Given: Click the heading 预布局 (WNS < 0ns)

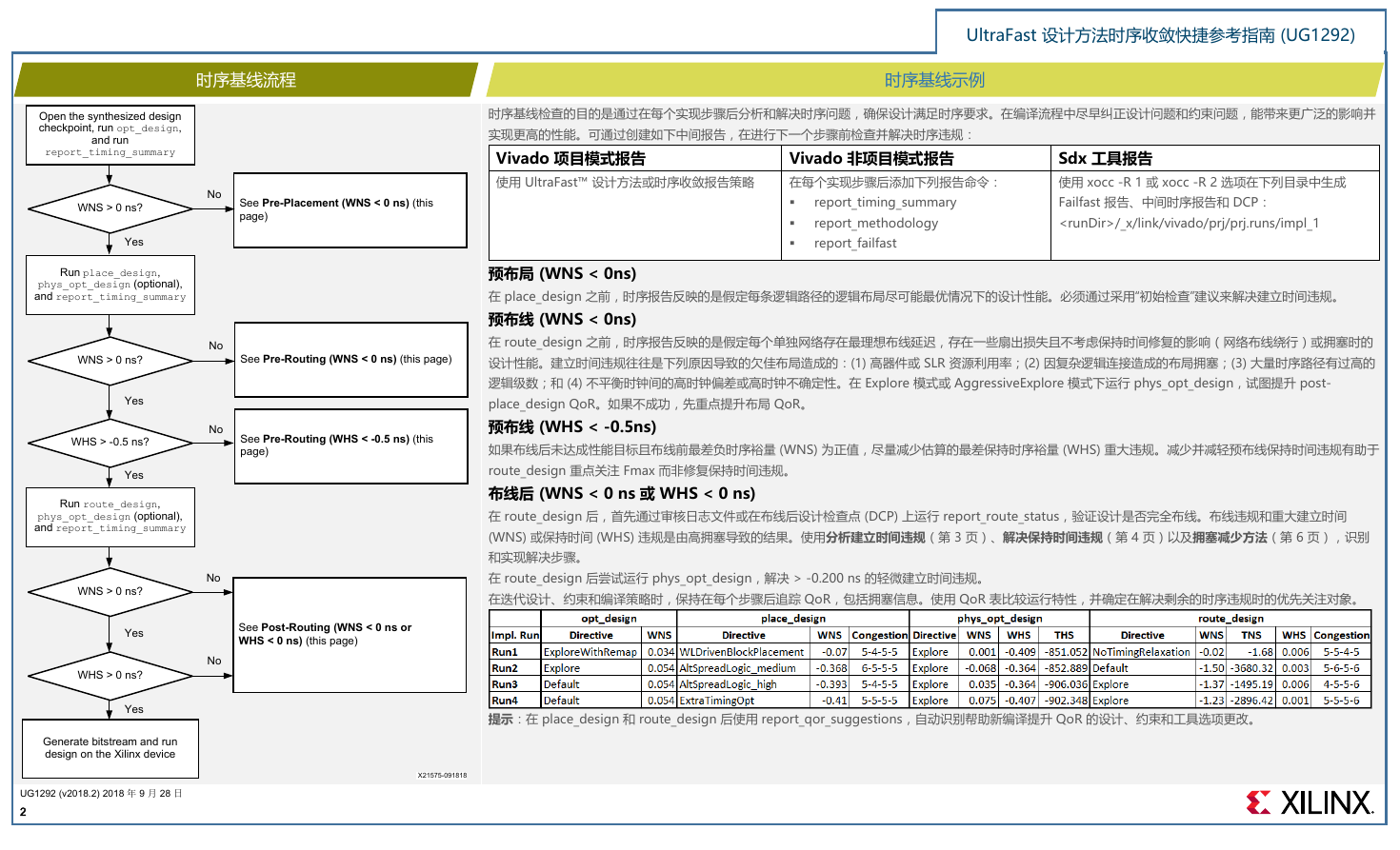Looking at the screenshot, I should tap(562, 274).
